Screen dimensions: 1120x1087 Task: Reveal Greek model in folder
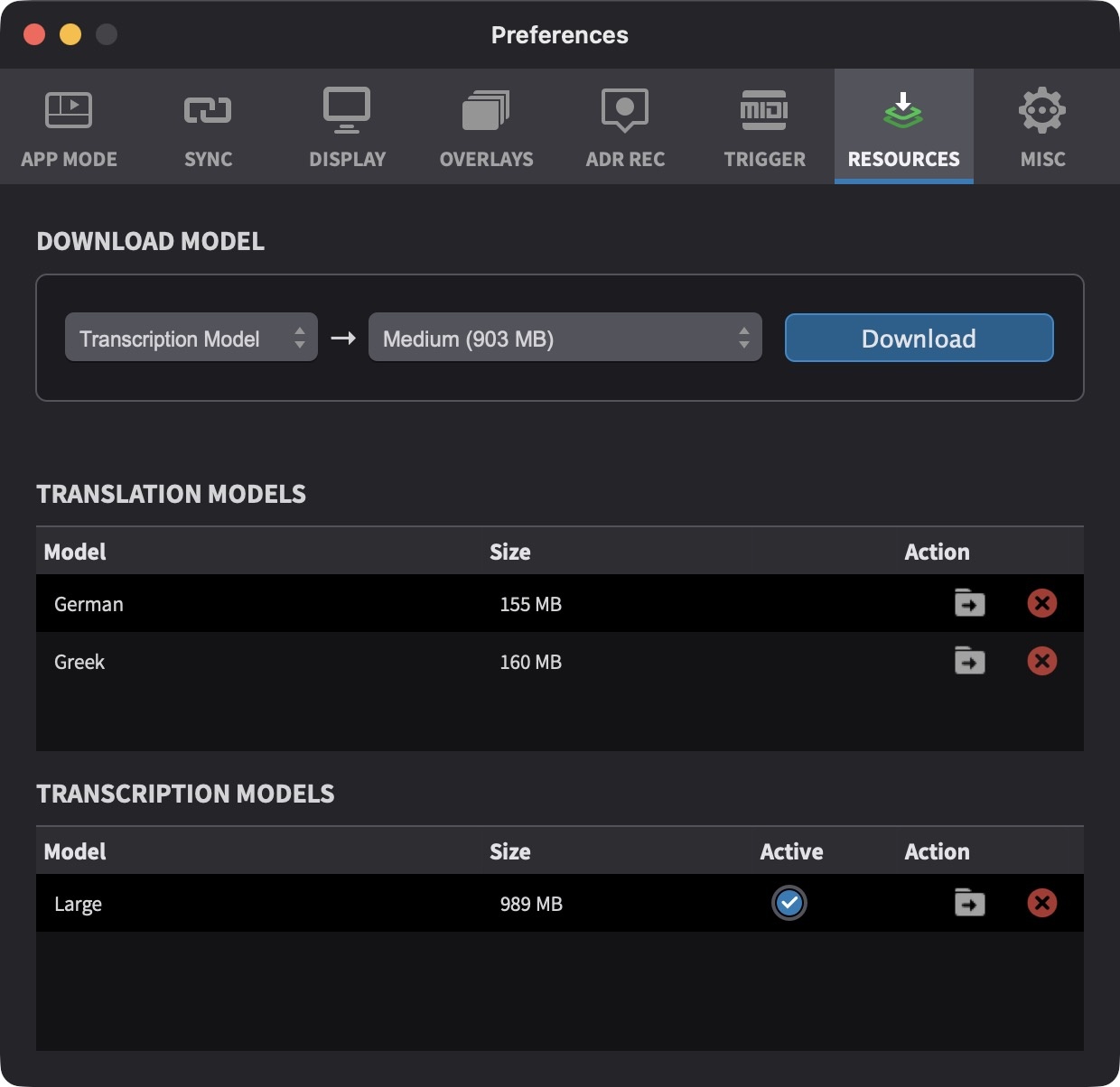coord(970,661)
